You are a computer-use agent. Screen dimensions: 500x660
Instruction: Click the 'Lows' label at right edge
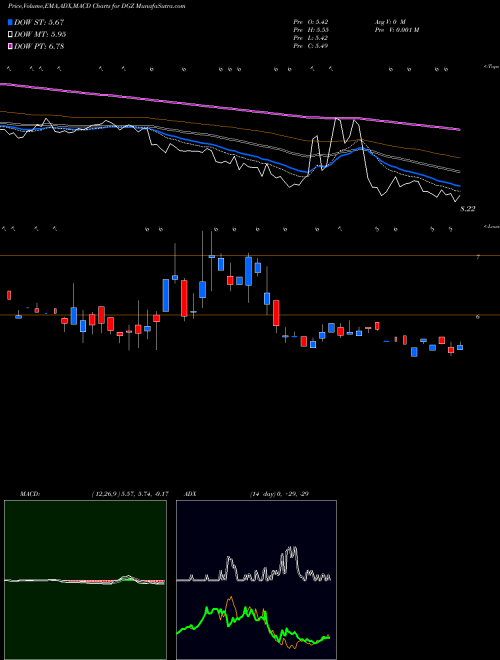(492, 226)
